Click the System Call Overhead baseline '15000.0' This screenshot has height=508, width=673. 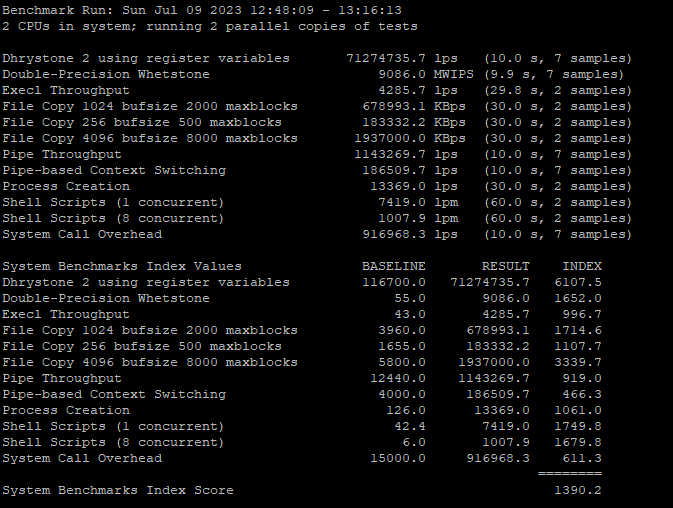click(398, 459)
